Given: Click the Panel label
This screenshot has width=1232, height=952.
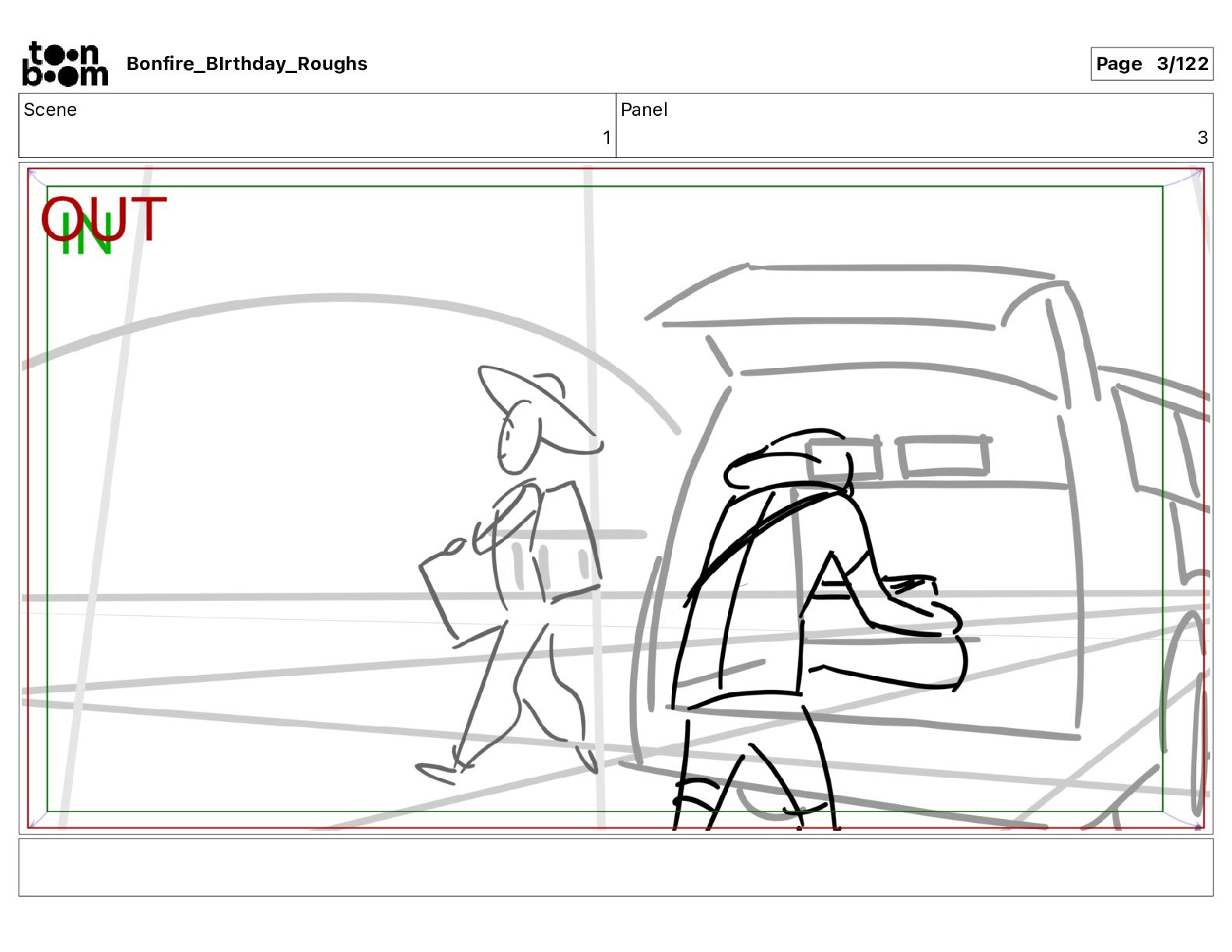Looking at the screenshot, I should 644,110.
